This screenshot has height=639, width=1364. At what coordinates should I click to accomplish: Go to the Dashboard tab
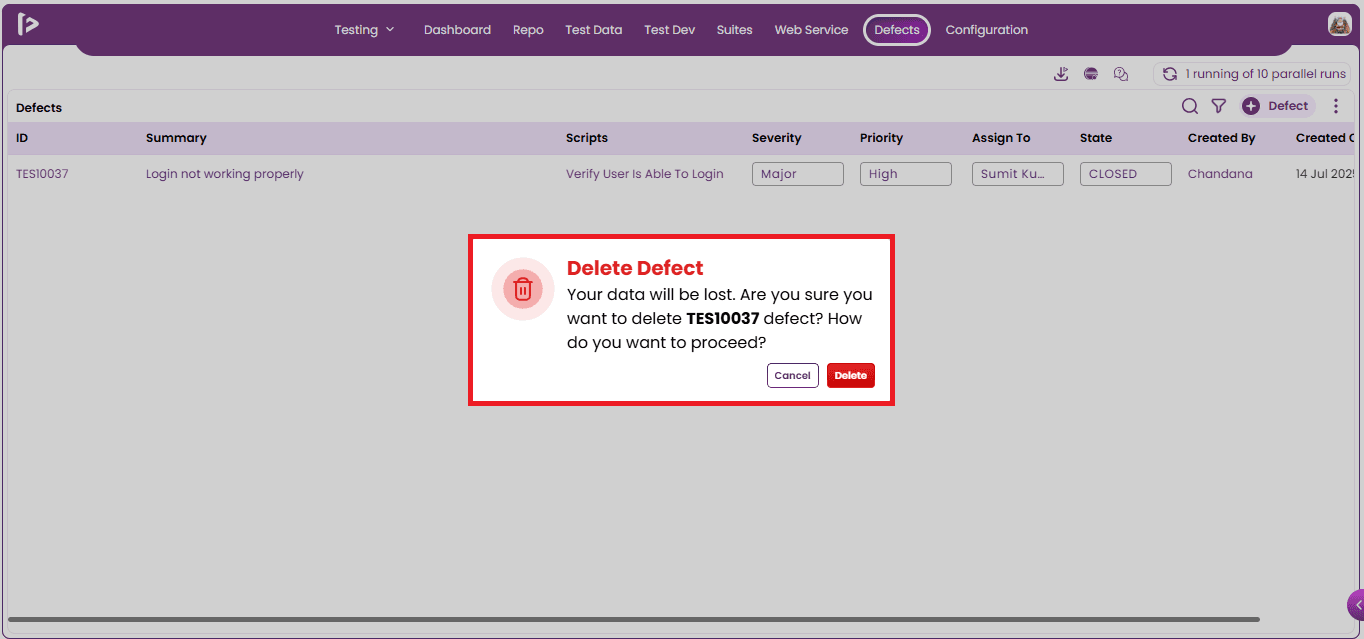pos(457,30)
